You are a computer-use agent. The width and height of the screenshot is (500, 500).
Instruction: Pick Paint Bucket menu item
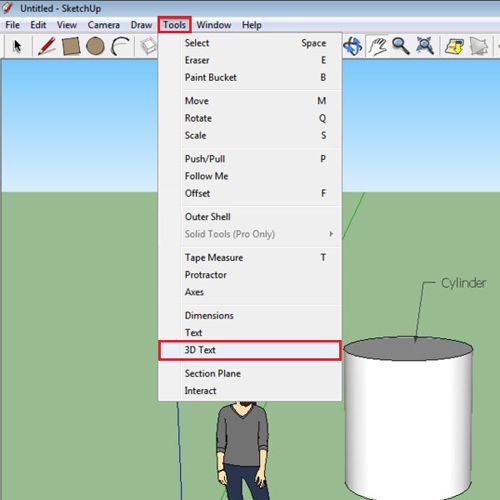(250, 77)
